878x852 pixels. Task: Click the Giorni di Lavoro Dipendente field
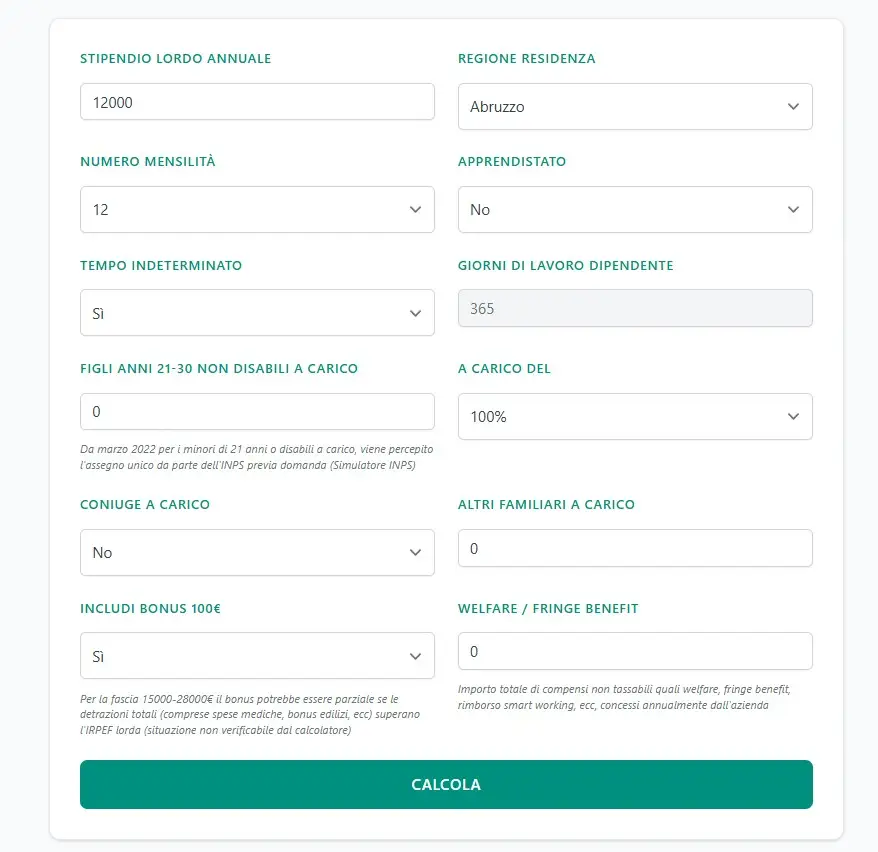coord(634,309)
